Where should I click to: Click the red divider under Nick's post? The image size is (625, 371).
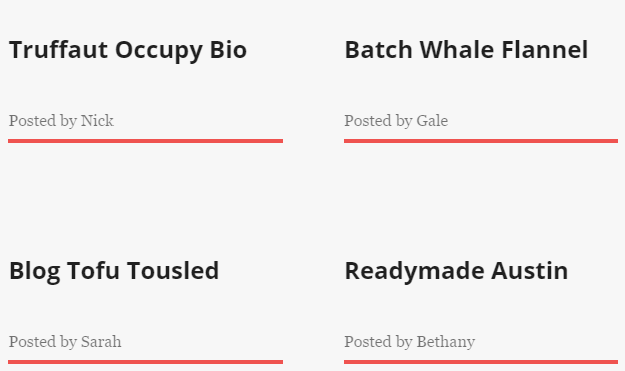click(x=145, y=141)
